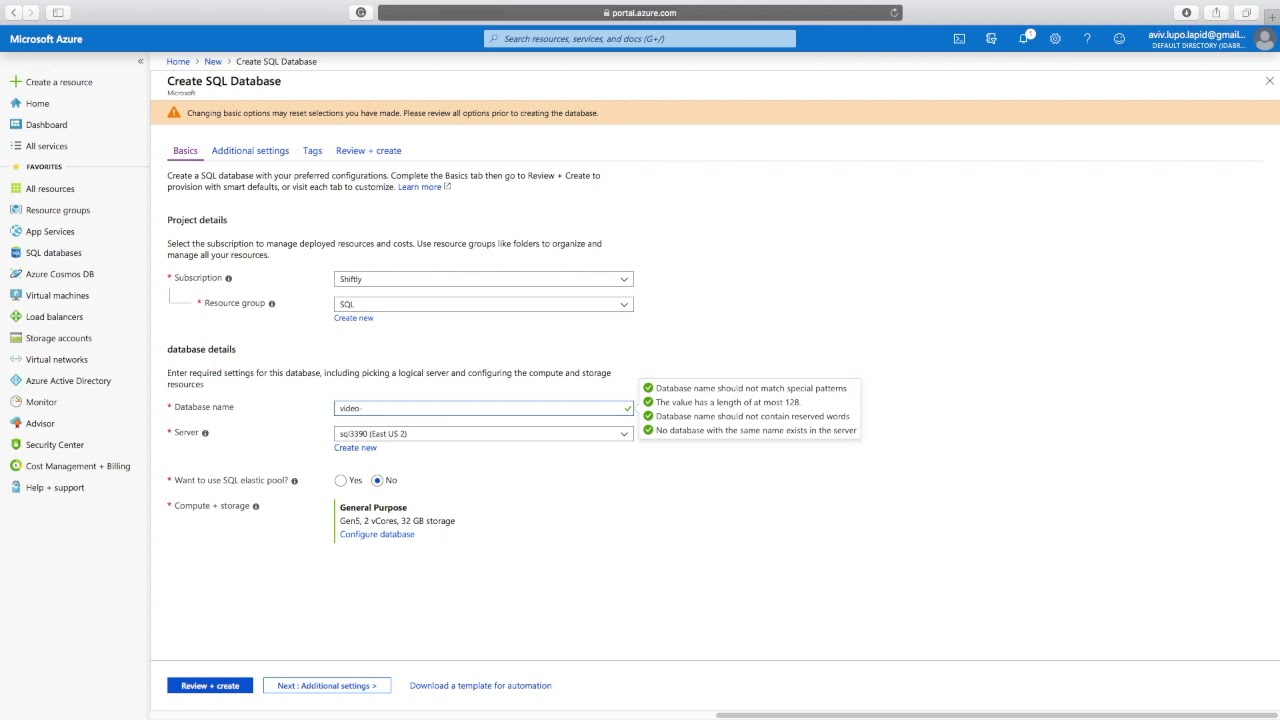Open Dashboard in the left sidebar
The width and height of the screenshot is (1280, 720).
(x=46, y=125)
